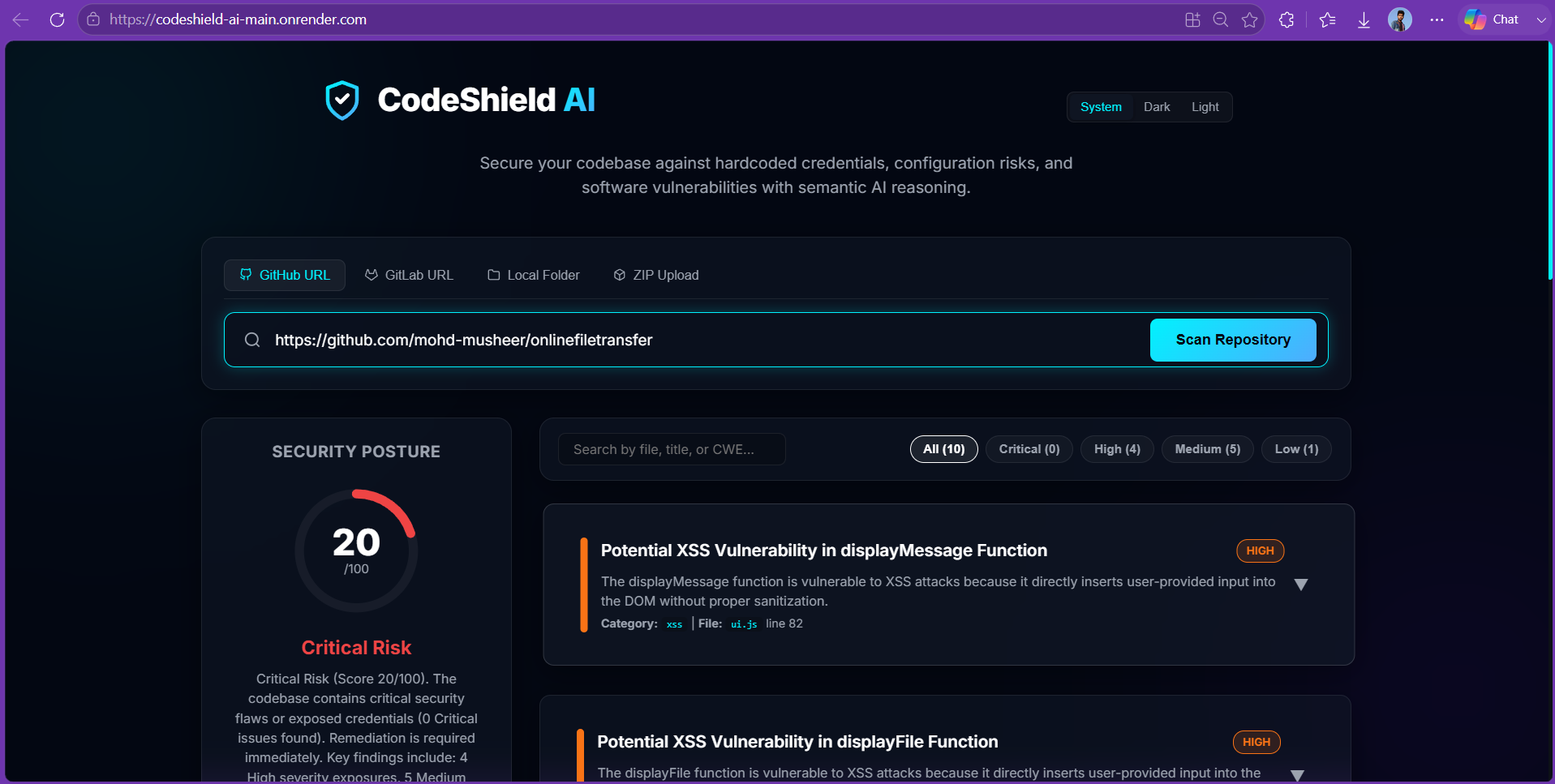Go back to the previous page
The width and height of the screenshot is (1555, 784).
(x=21, y=19)
